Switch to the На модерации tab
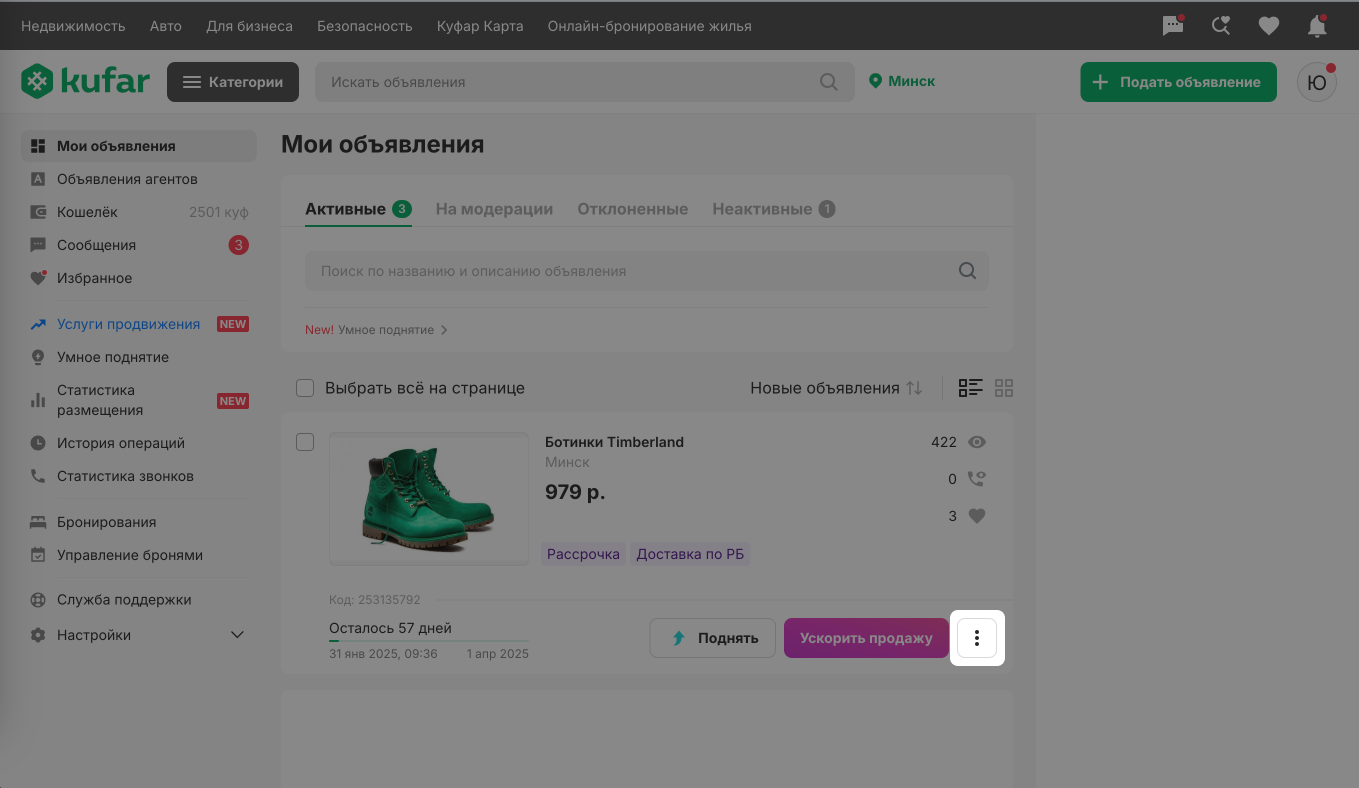This screenshot has width=1359, height=788. tap(494, 209)
